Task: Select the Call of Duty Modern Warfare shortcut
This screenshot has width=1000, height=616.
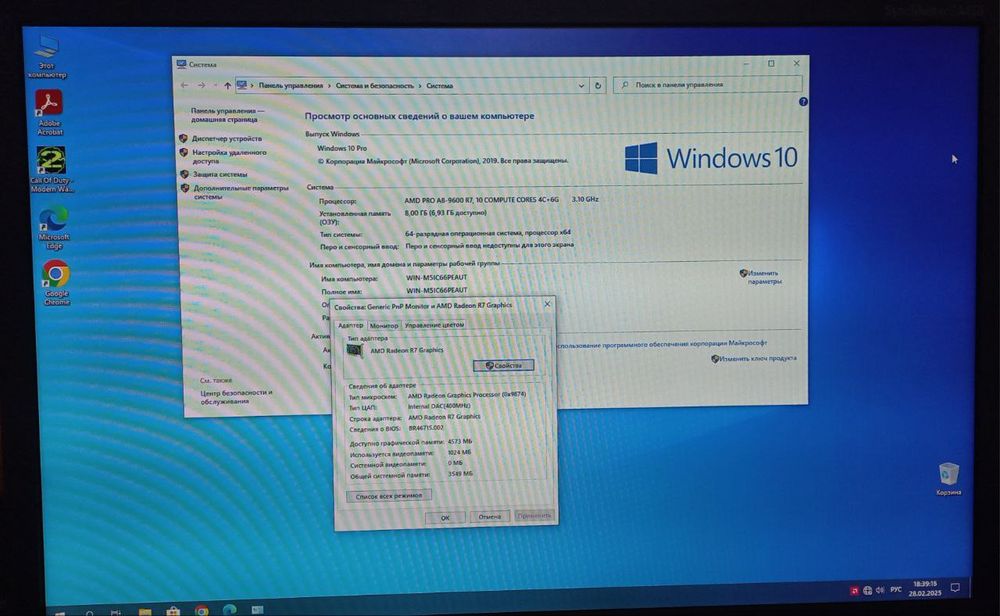Action: point(51,169)
